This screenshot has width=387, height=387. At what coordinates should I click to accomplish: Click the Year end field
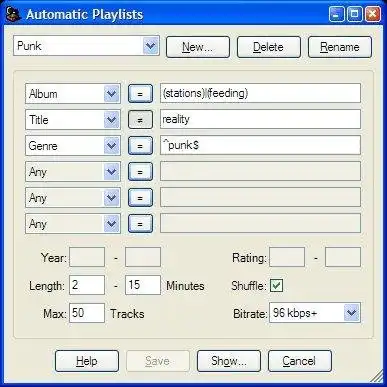(143, 257)
